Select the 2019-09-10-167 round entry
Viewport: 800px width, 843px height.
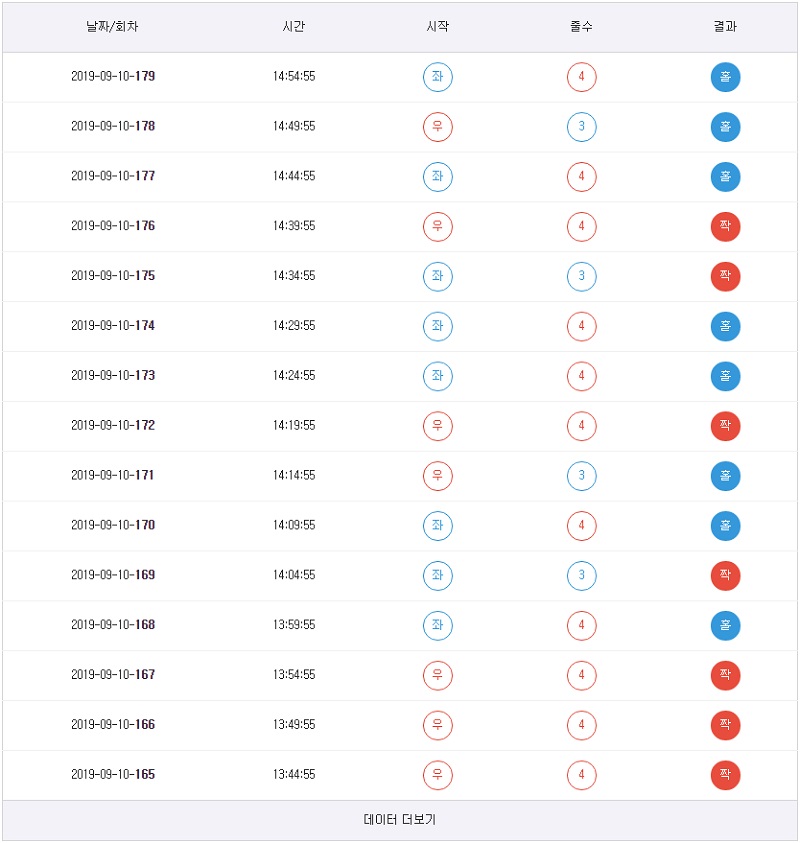[x=113, y=675]
